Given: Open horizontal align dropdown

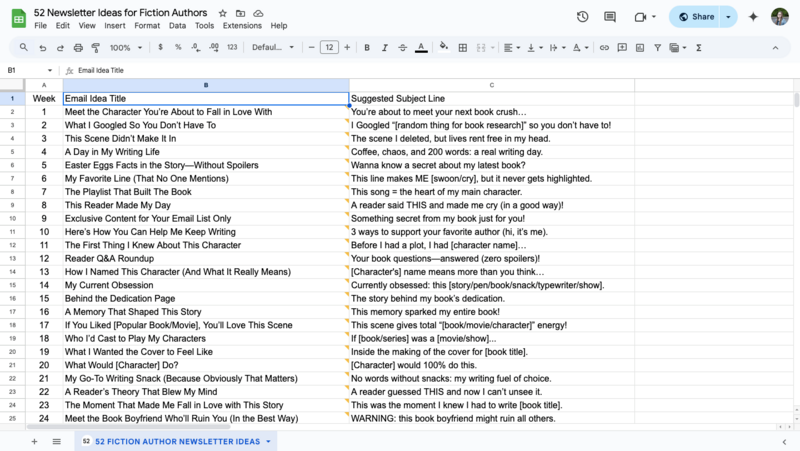Looking at the screenshot, I should coord(512,47).
